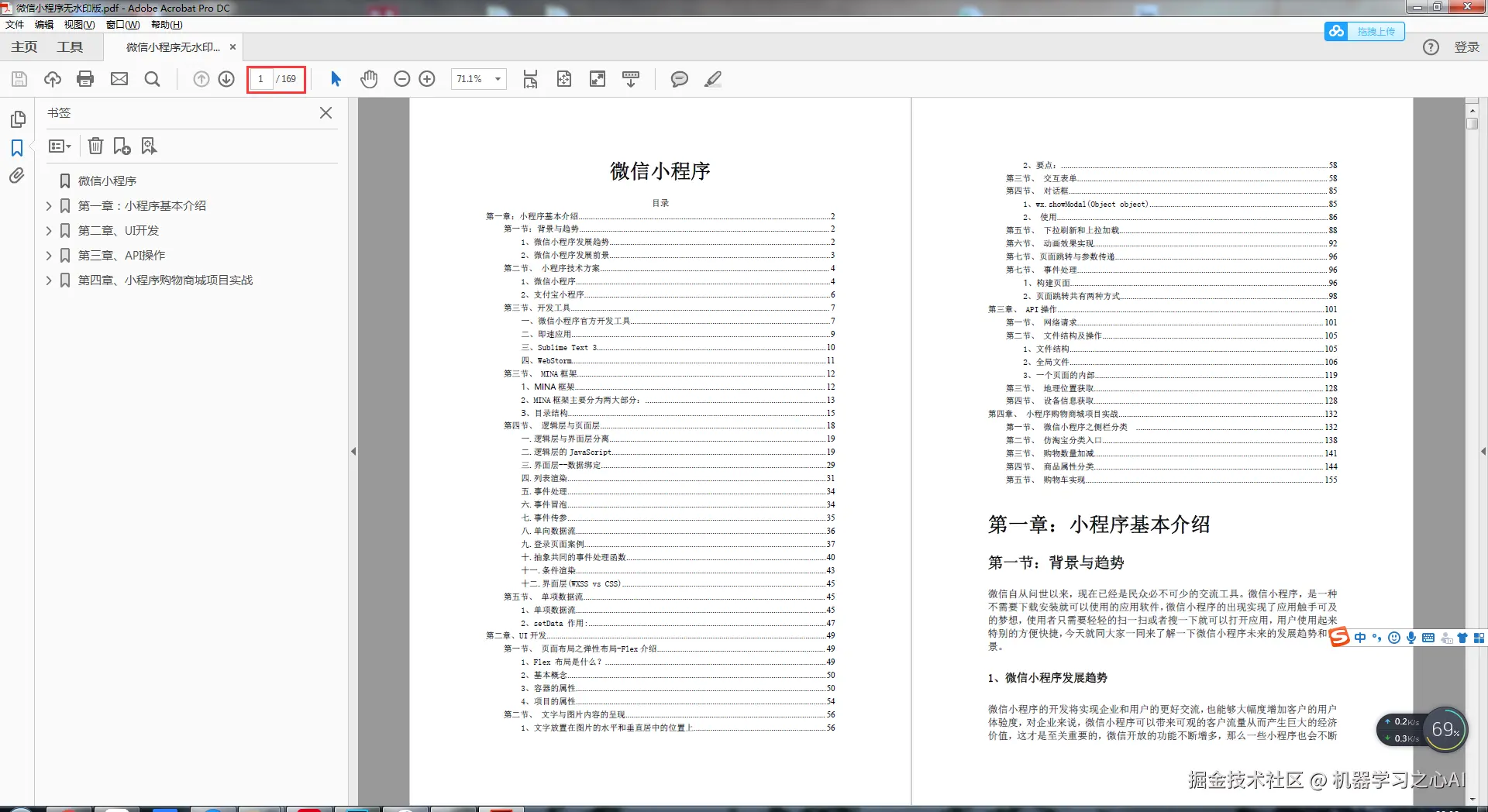1488x812 pixels.
Task: Enter full screen mode icon
Action: [x=598, y=79]
